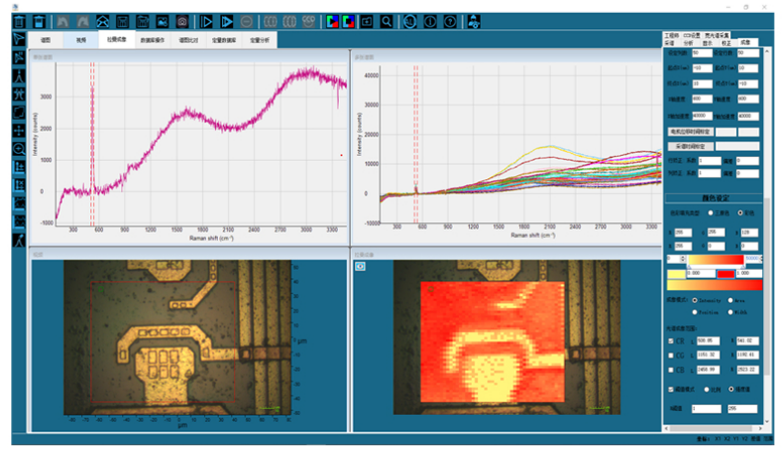Switch to the 拉曼成像 tab

click(117, 40)
